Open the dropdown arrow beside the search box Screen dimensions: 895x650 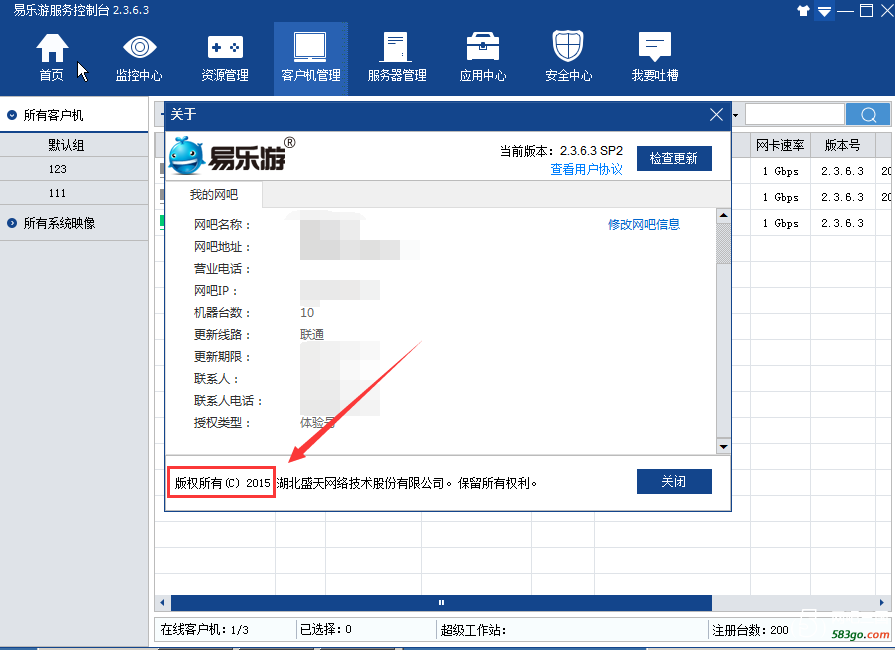coord(736,115)
